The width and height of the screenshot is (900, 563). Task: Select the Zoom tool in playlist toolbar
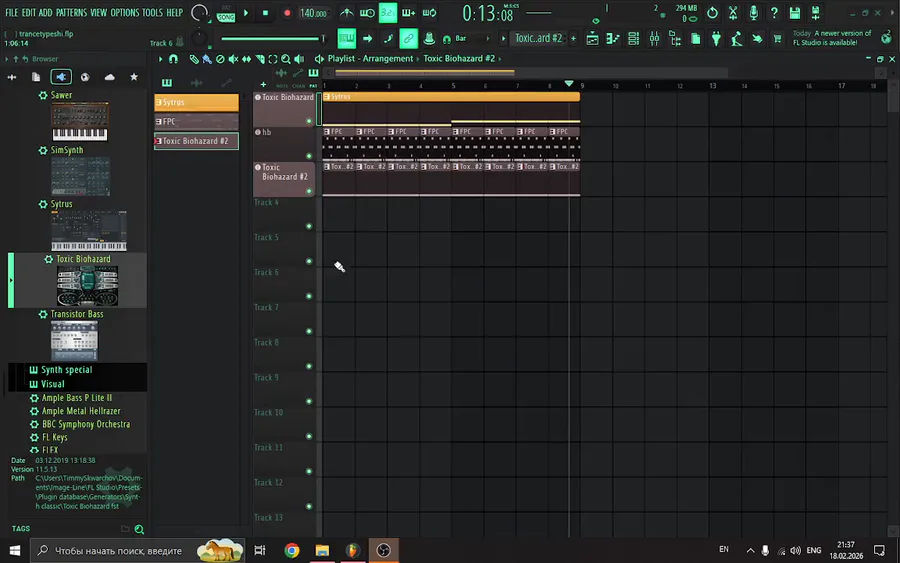point(286,59)
